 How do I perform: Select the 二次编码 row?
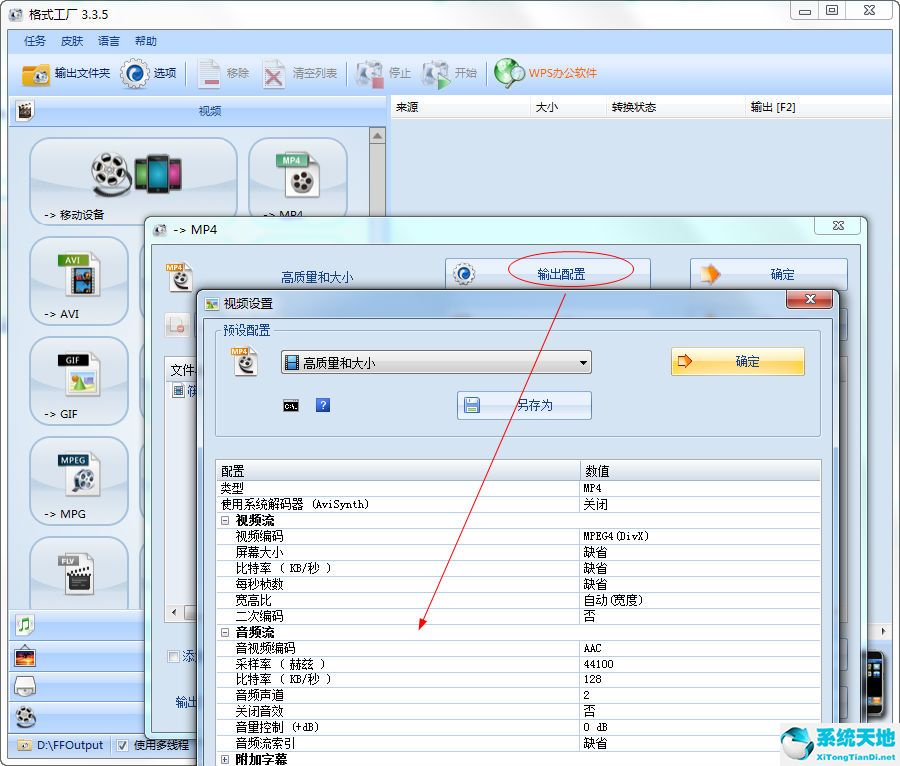[x=519, y=616]
